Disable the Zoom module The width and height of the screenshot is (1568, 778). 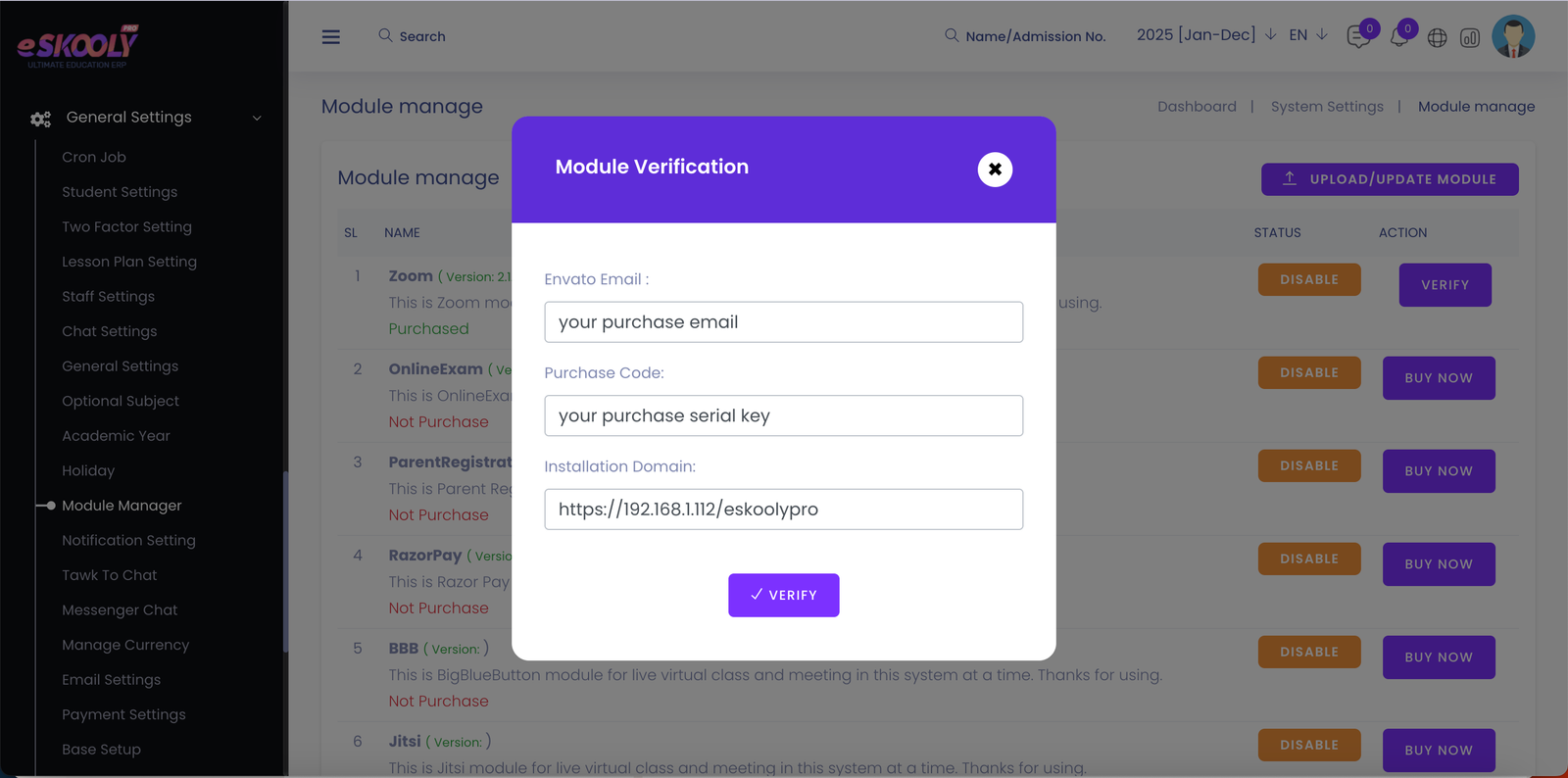point(1308,279)
